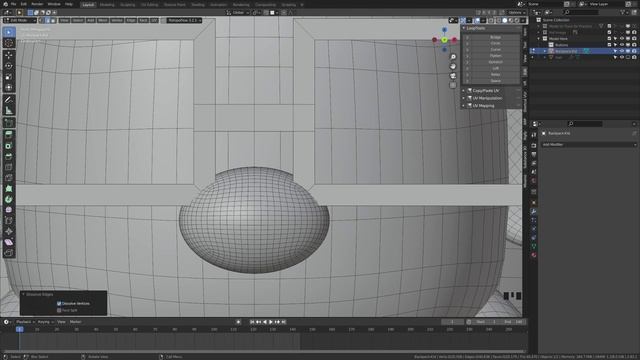The image size is (640, 360).
Task: Select the 3D Cursor tool
Action: (9, 43)
